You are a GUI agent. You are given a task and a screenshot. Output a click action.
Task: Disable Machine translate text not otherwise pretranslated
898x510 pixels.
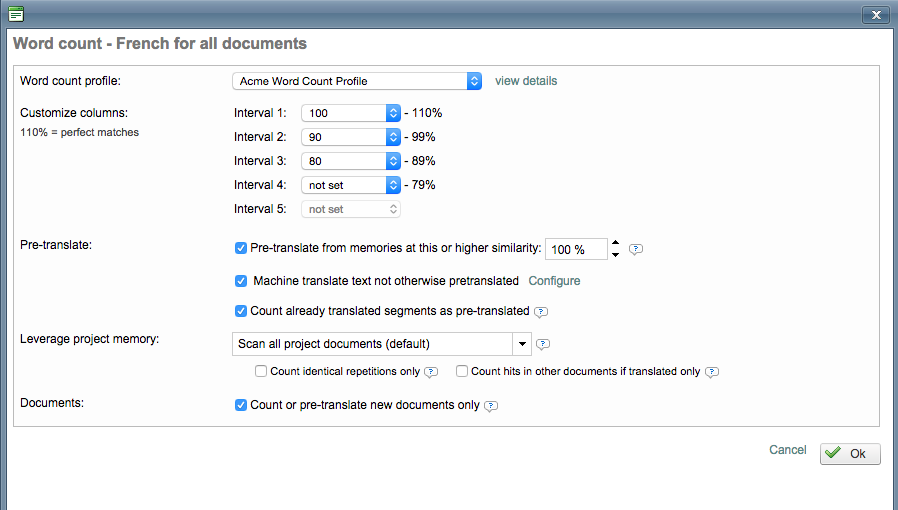tap(241, 281)
